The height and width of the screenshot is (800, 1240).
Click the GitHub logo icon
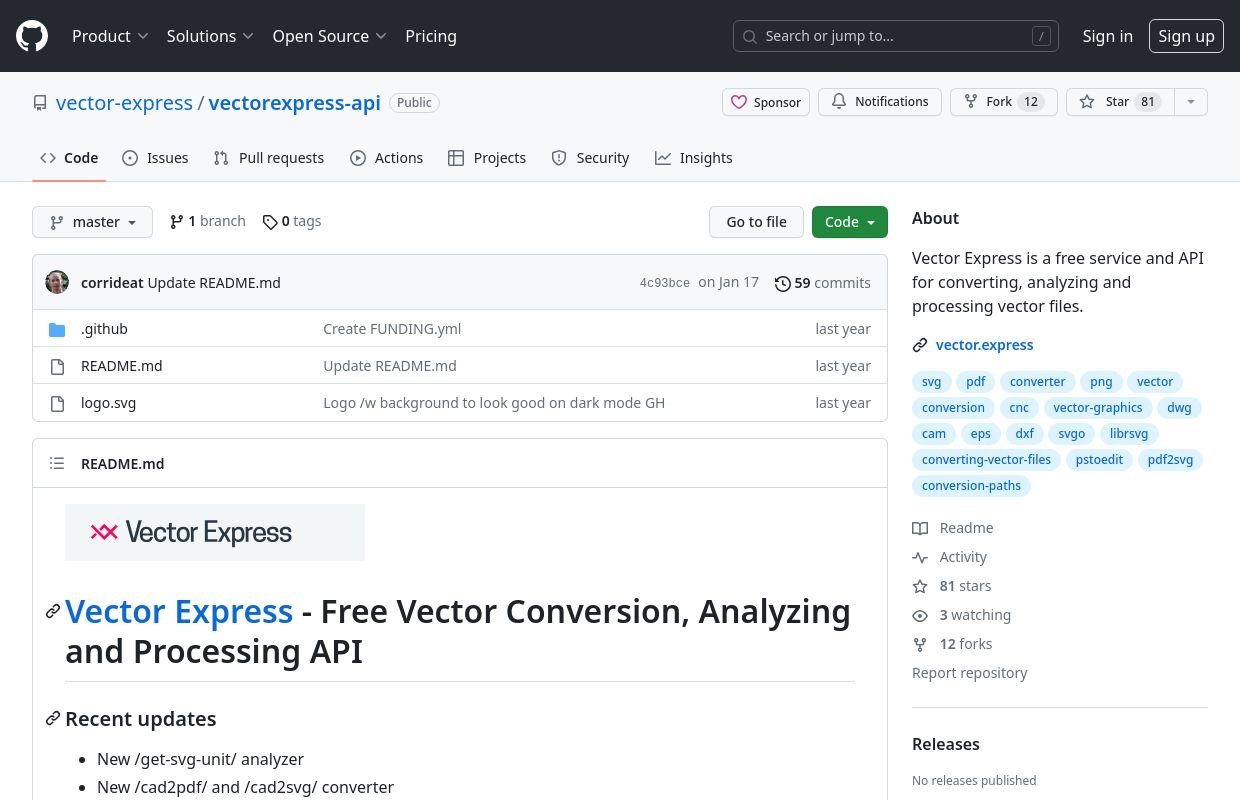click(32, 36)
